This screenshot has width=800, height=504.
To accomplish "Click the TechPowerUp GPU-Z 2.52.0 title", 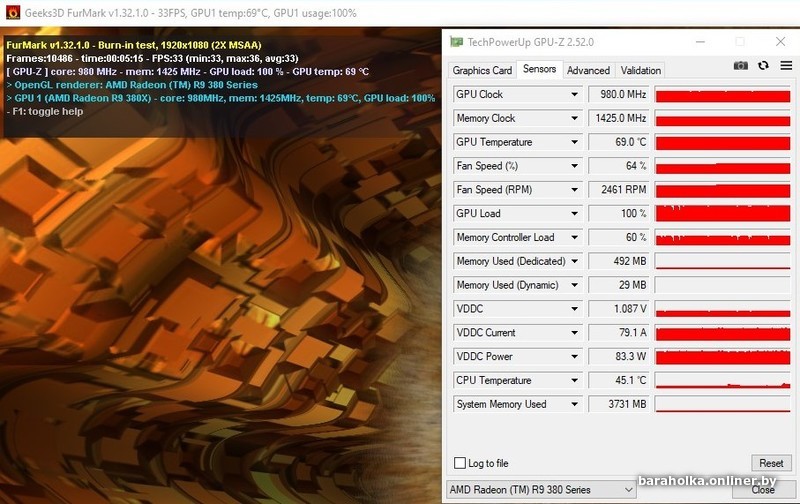I will coord(531,42).
